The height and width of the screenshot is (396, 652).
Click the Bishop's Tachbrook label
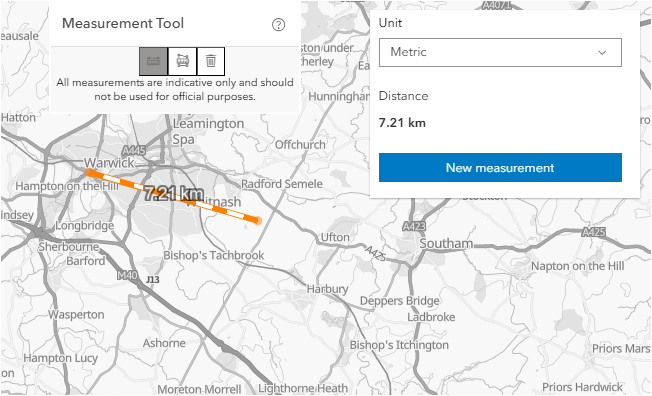coord(214,255)
